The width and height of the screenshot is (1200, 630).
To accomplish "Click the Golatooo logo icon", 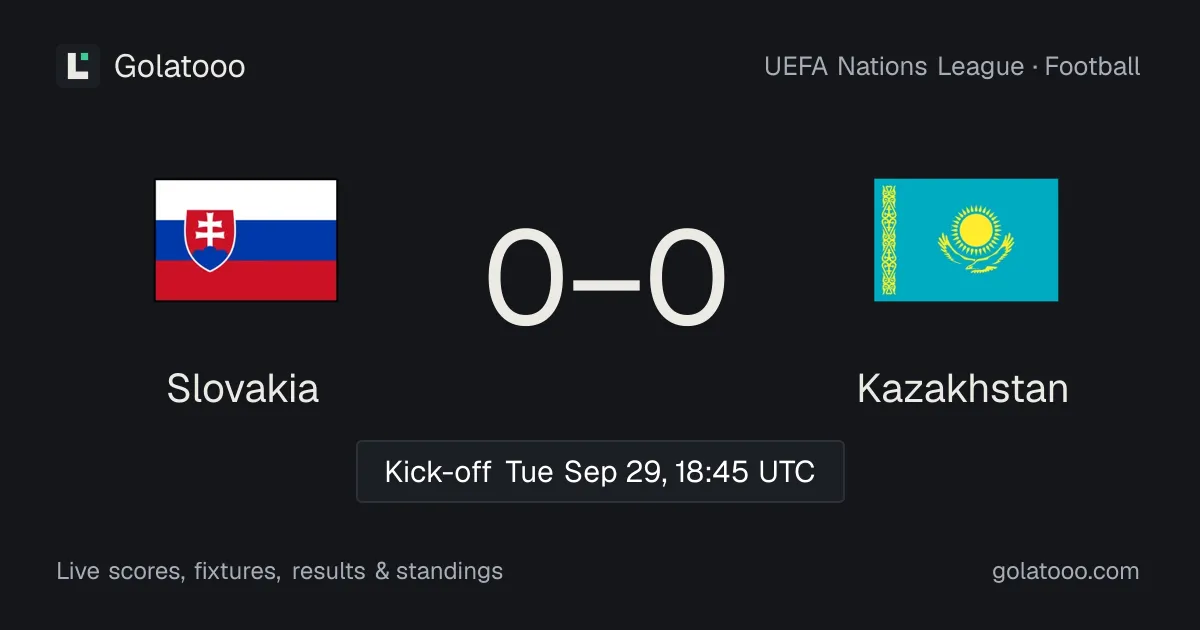I will click(x=78, y=66).
